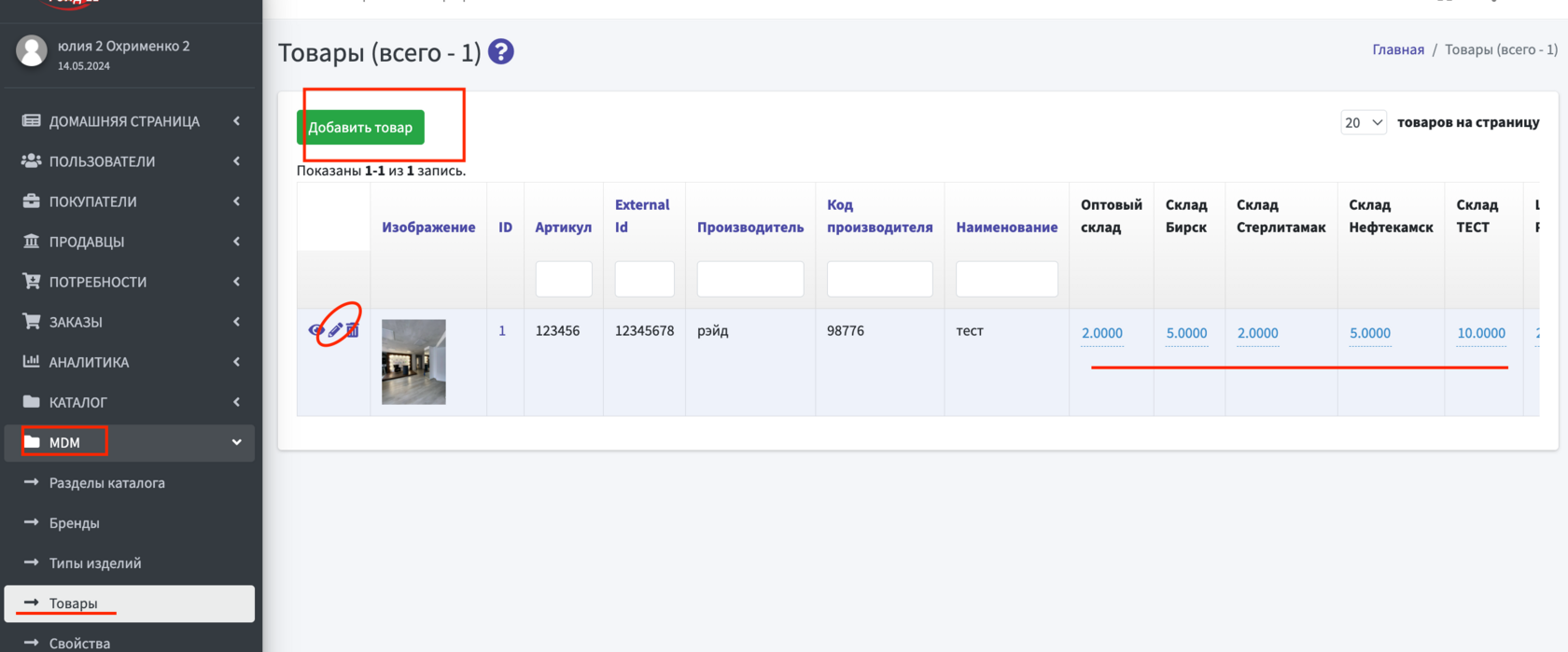Viewport: 1568px width, 652px height.
Task: Click Заказы shopping cart icon
Action: 32,322
